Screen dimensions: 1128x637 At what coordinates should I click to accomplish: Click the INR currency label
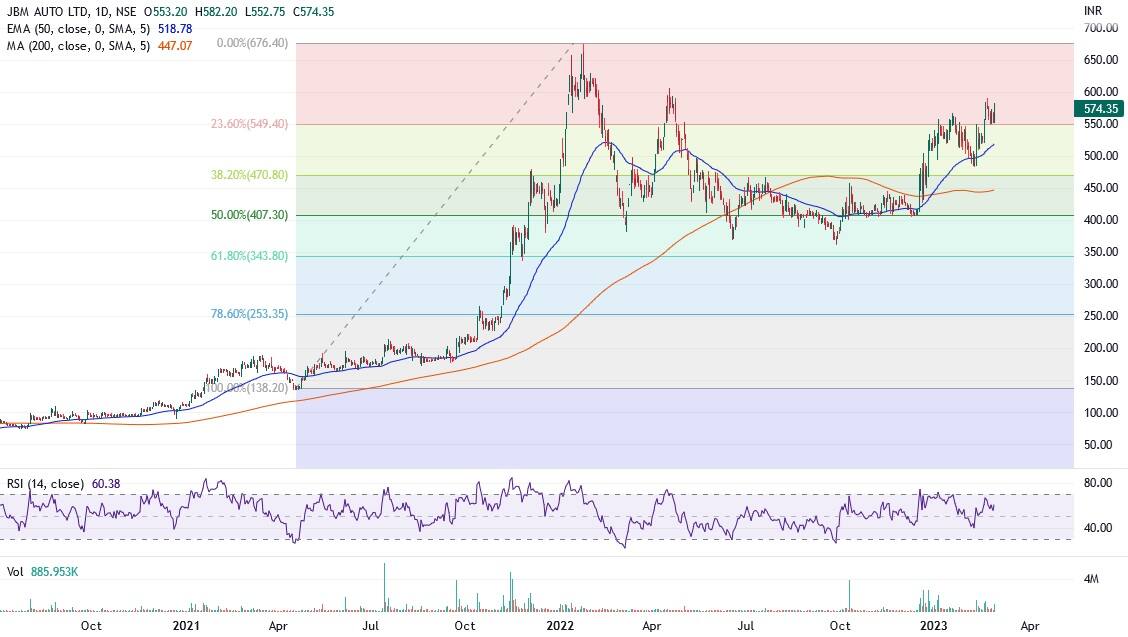(x=1094, y=10)
